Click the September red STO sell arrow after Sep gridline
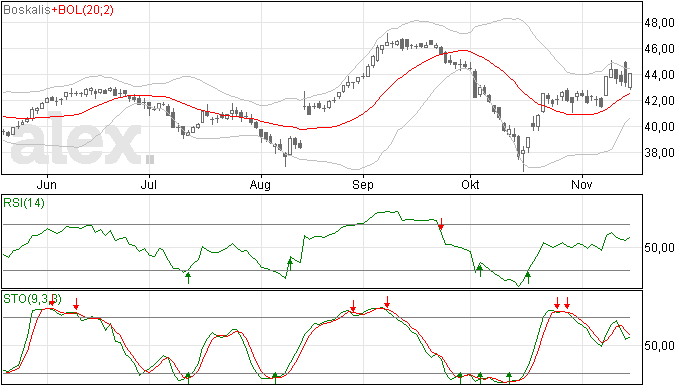The width and height of the screenshot is (690, 387). tap(387, 302)
